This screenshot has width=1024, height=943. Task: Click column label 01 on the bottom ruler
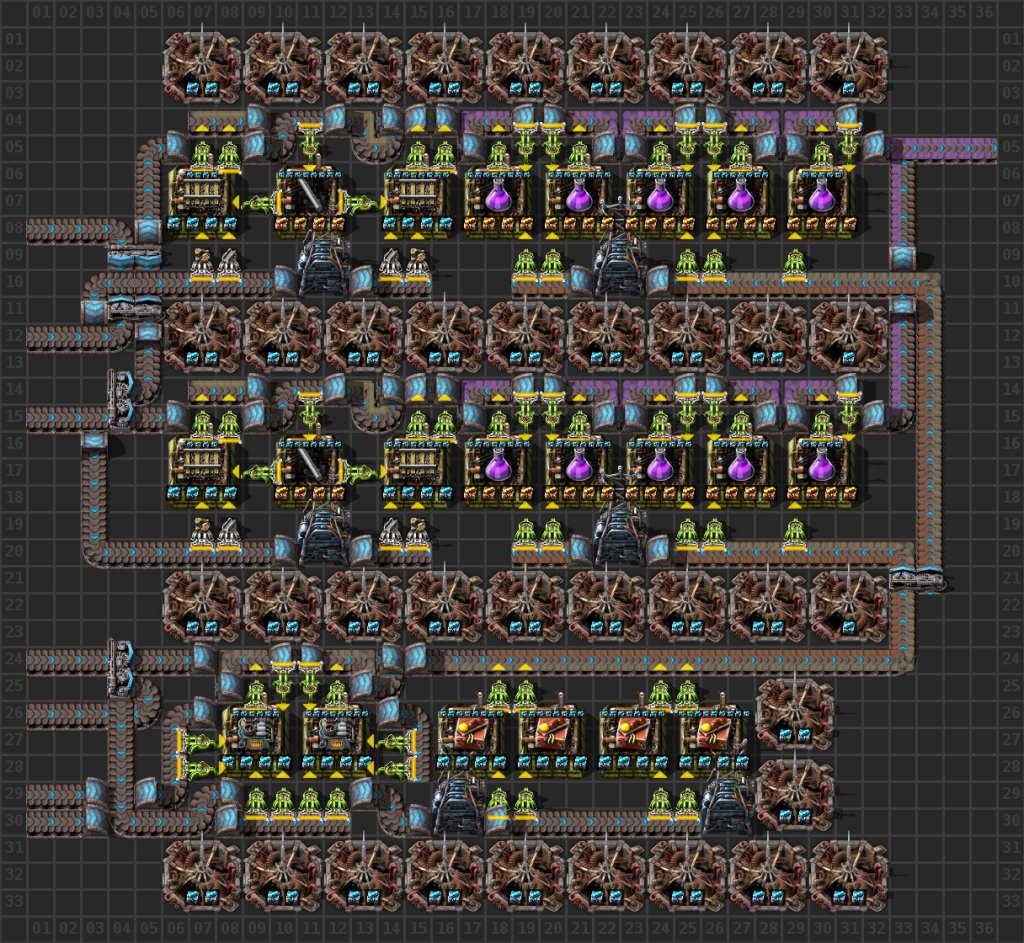click(x=40, y=927)
